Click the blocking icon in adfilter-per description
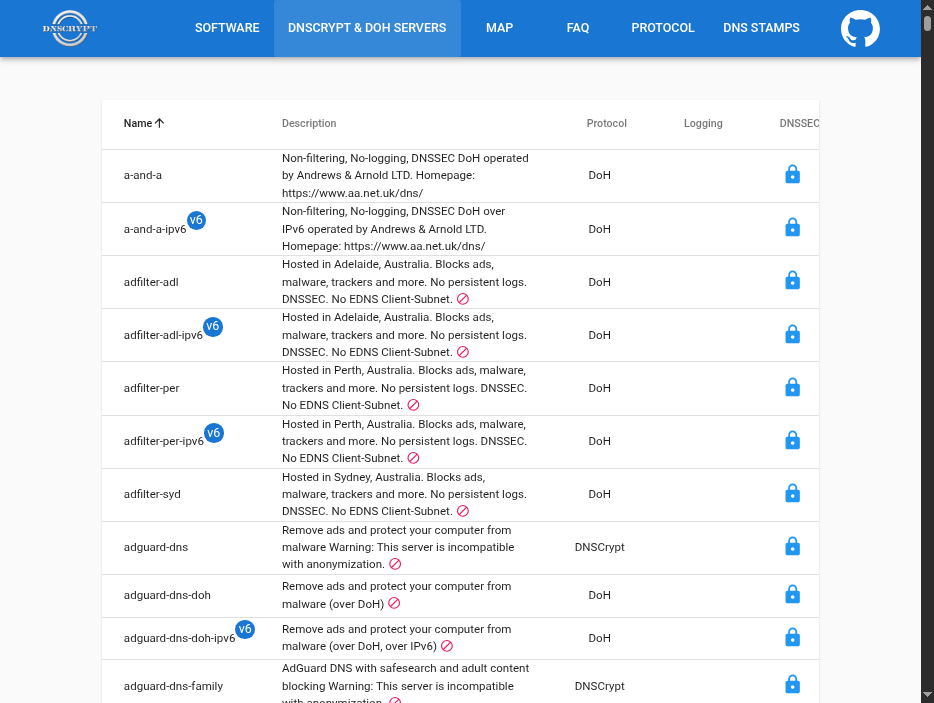Screen dimensions: 934x703 coord(413,405)
